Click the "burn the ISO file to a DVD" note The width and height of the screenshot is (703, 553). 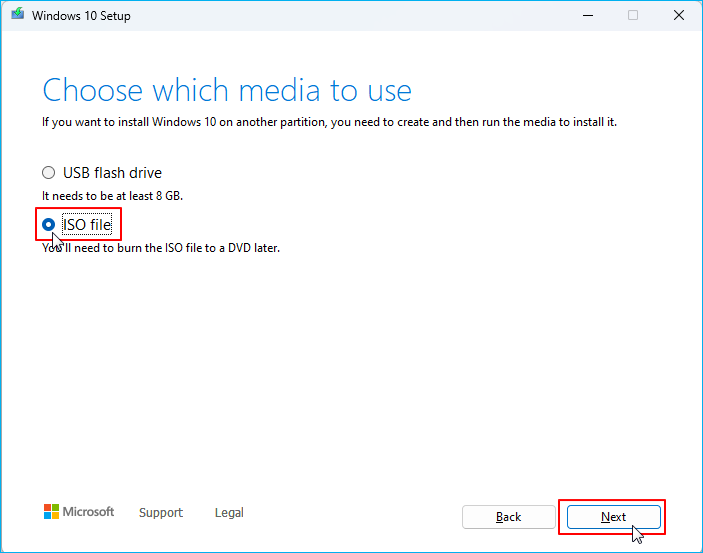161,248
